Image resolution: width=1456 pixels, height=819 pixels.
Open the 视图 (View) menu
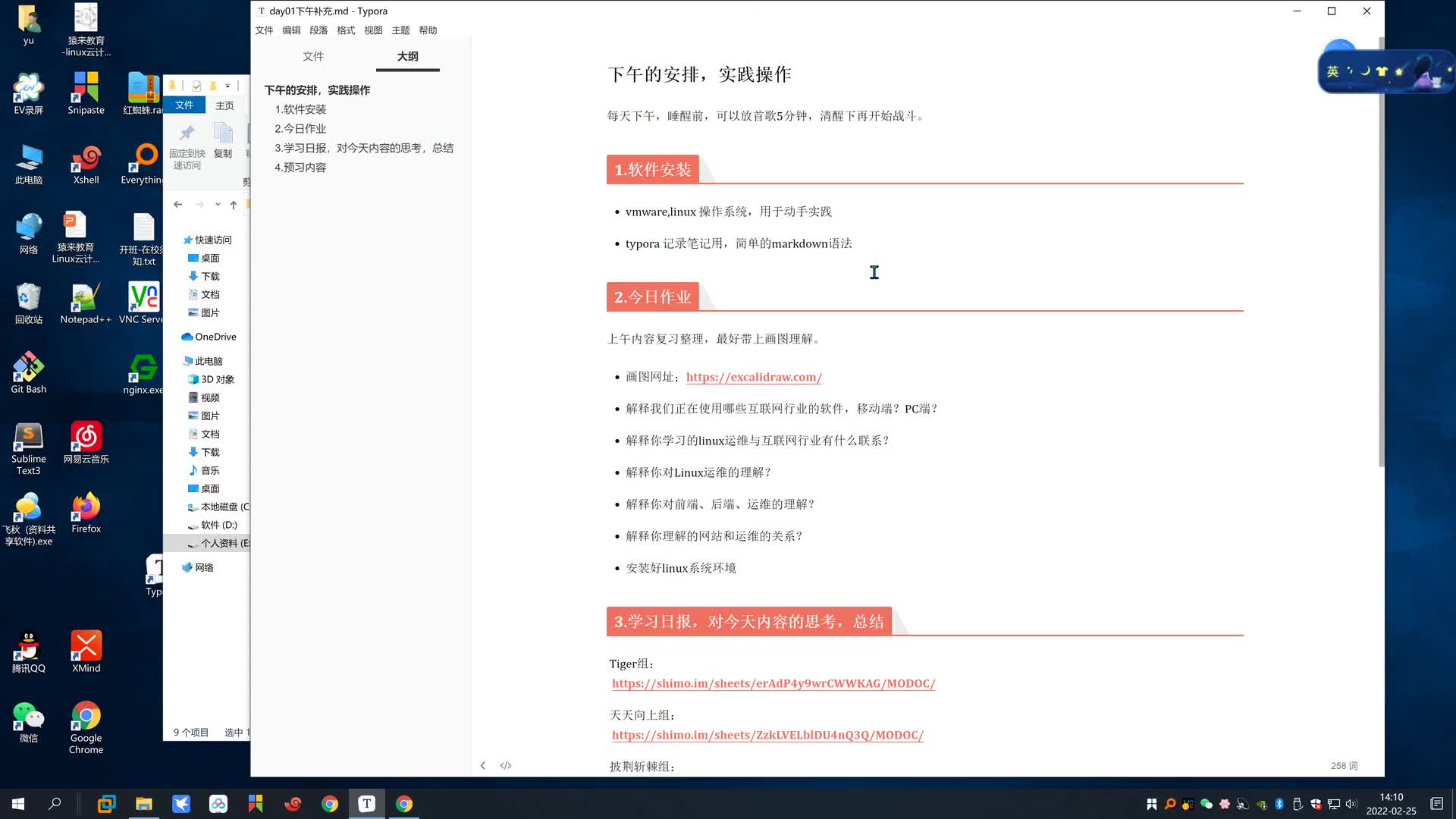pos(374,30)
